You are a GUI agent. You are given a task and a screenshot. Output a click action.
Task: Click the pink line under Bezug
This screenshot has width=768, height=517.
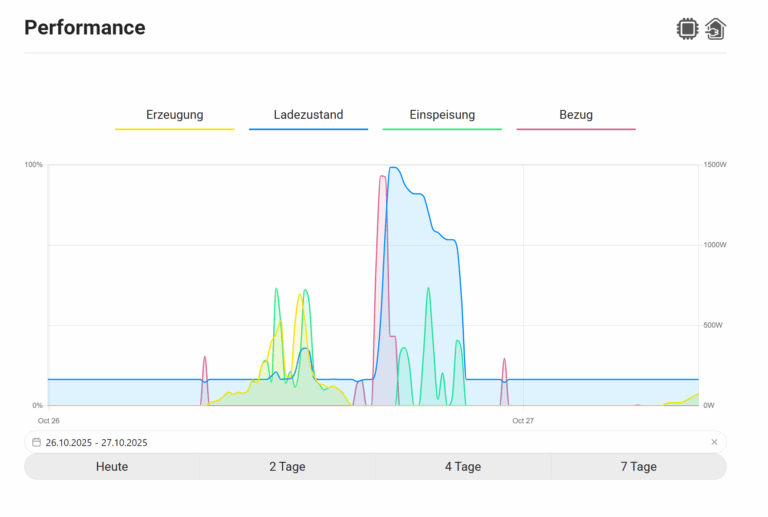(x=576, y=129)
